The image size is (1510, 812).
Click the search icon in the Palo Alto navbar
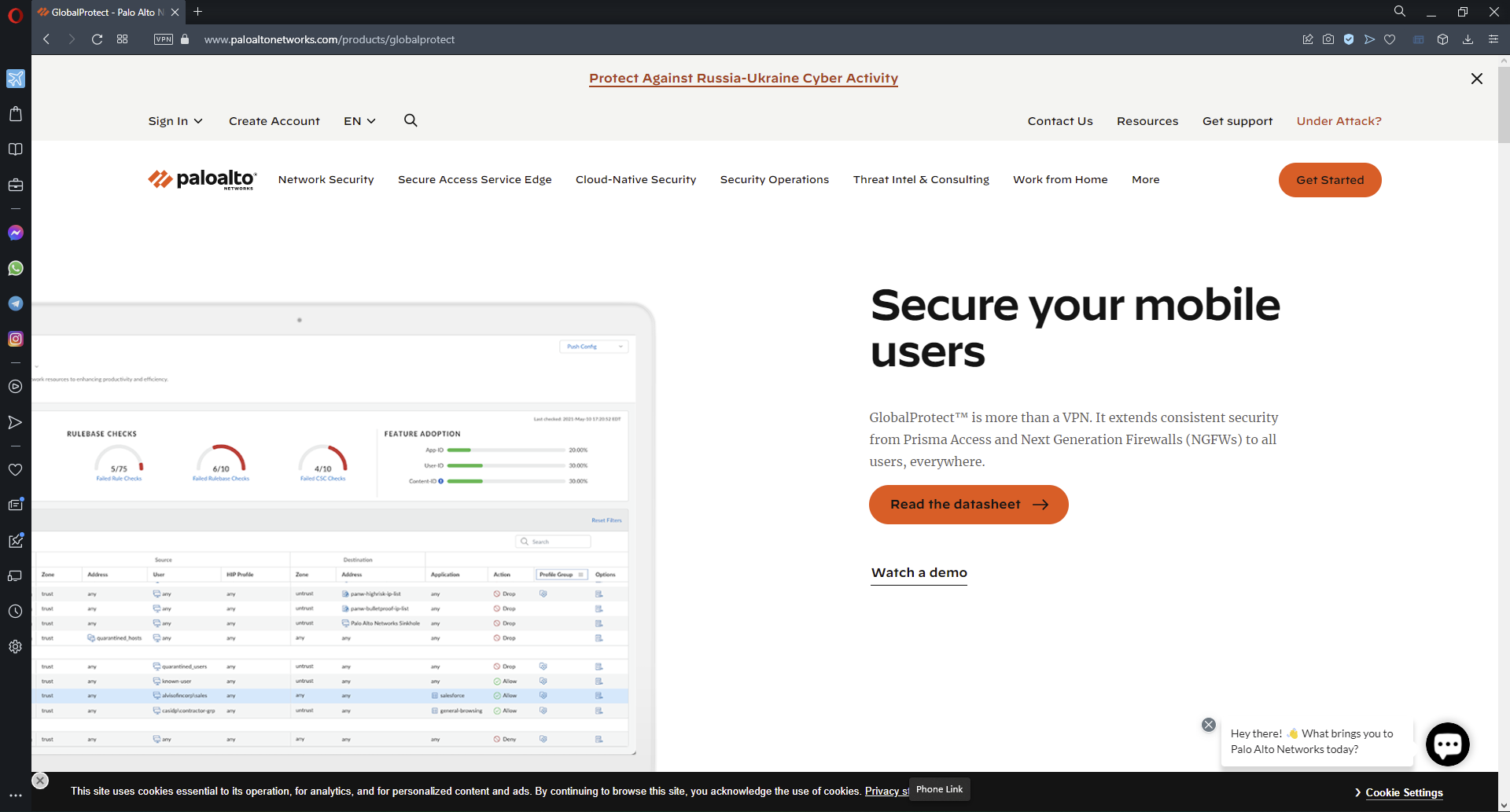point(411,121)
